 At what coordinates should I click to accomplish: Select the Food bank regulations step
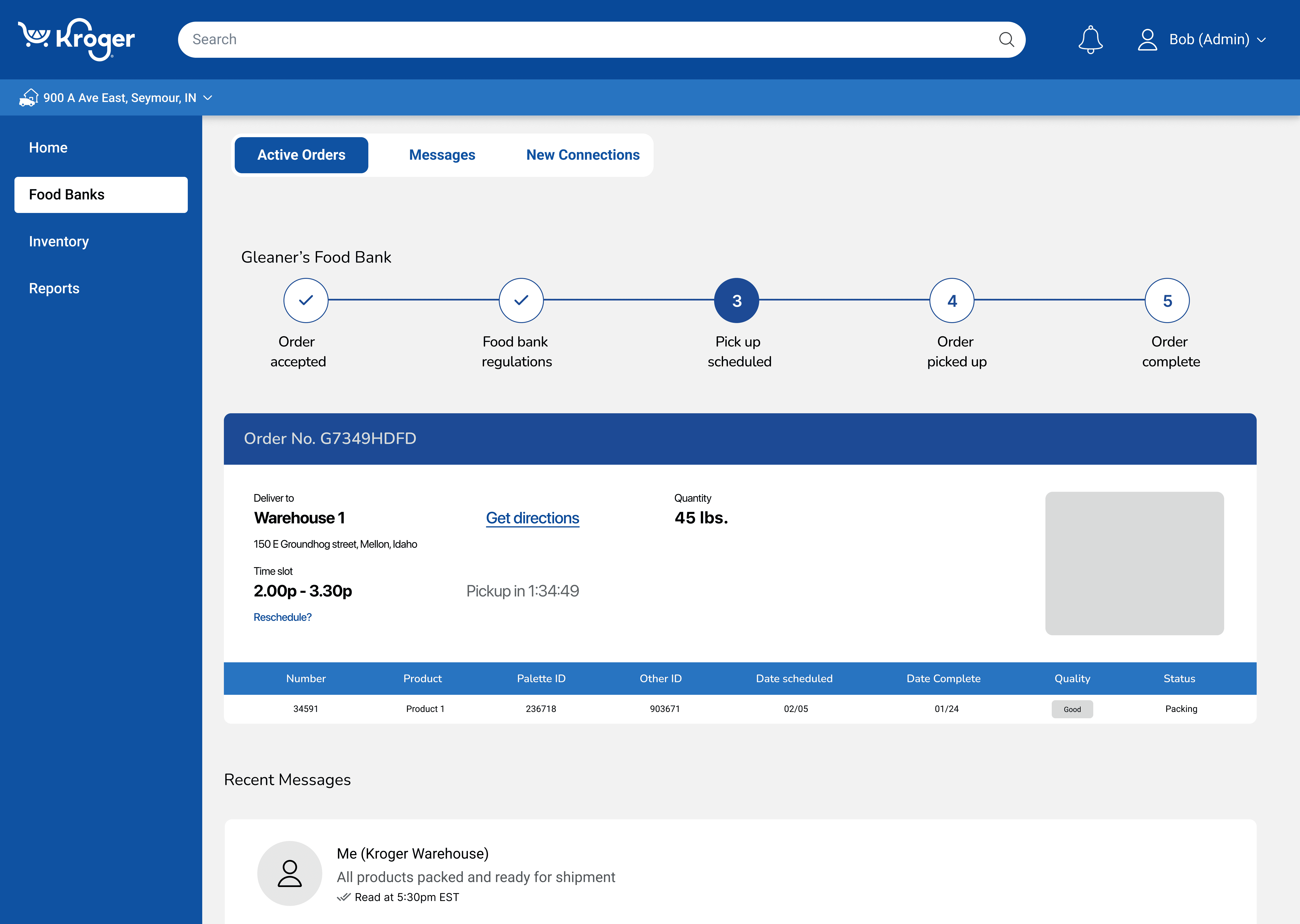point(521,300)
